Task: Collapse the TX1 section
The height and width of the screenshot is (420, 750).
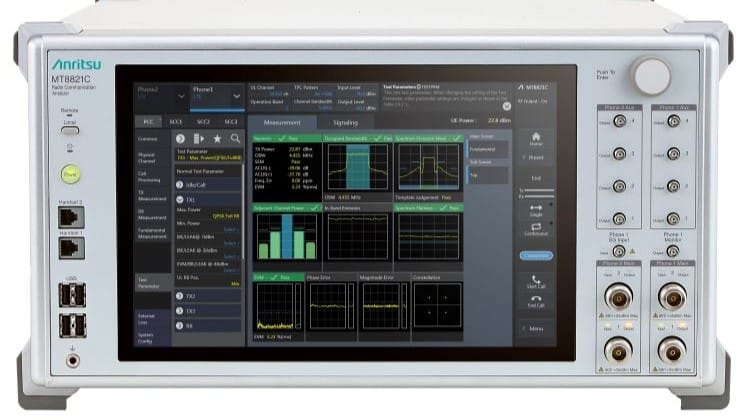Action: click(208, 199)
